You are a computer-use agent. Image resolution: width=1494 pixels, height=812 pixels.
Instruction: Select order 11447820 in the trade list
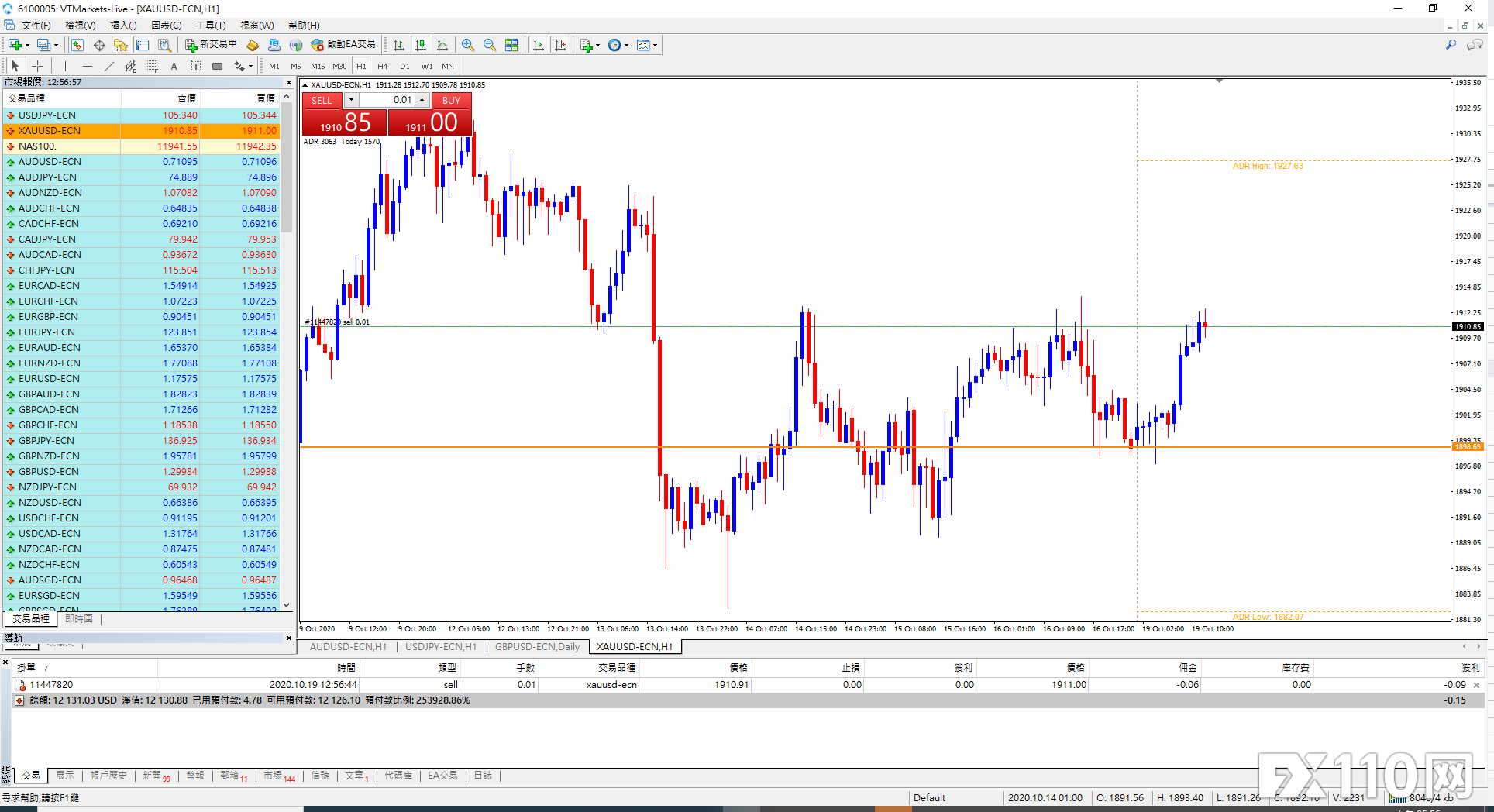(748, 685)
